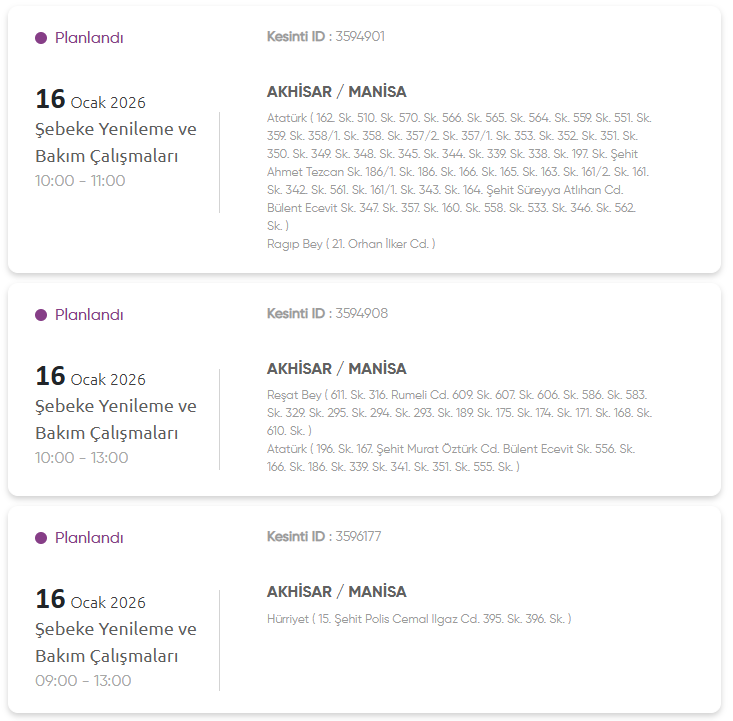Click the Reşat Bey street list
The width and height of the screenshot is (733, 721).
(x=459, y=412)
